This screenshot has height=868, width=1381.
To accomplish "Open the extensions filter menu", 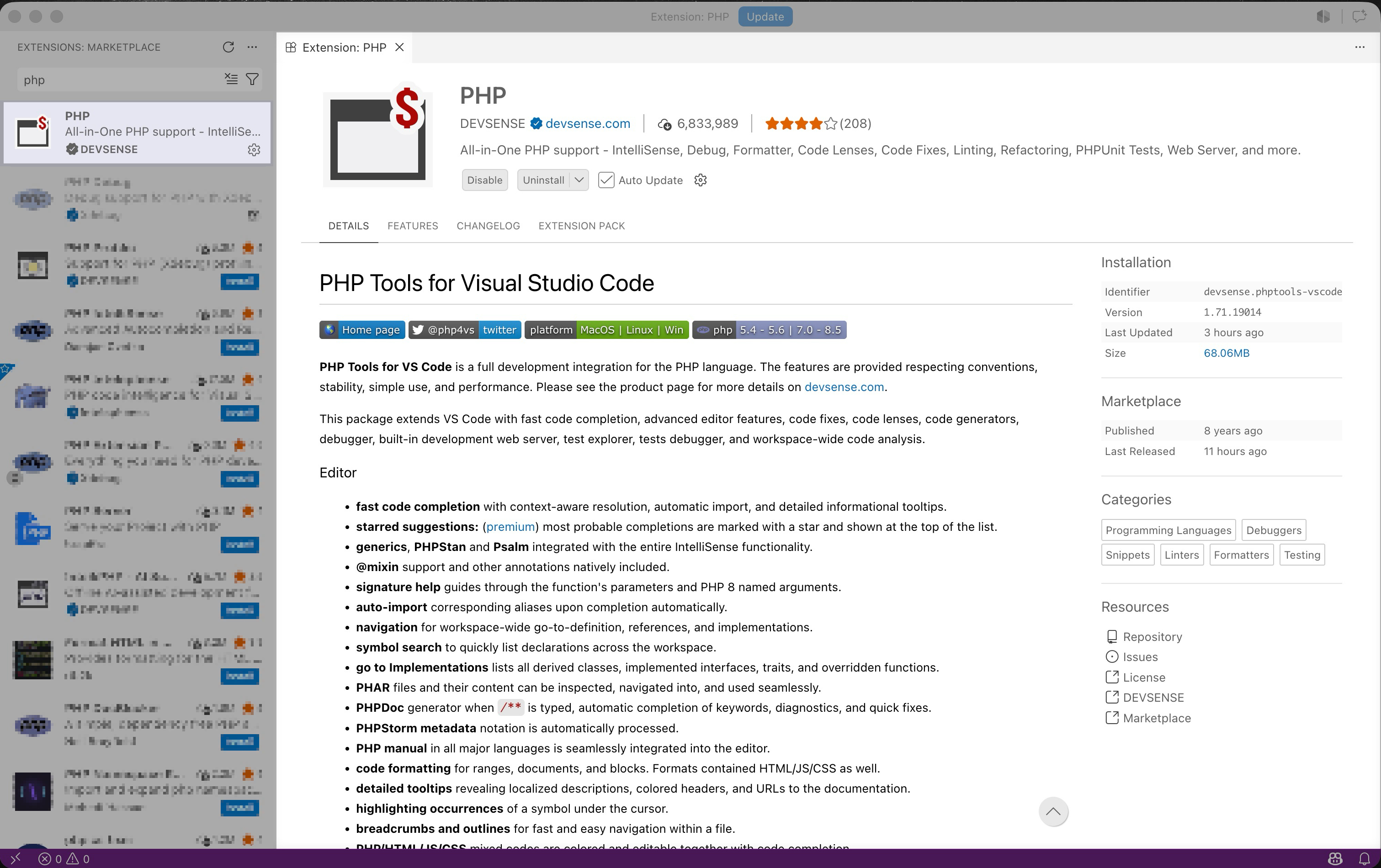I will [252, 79].
